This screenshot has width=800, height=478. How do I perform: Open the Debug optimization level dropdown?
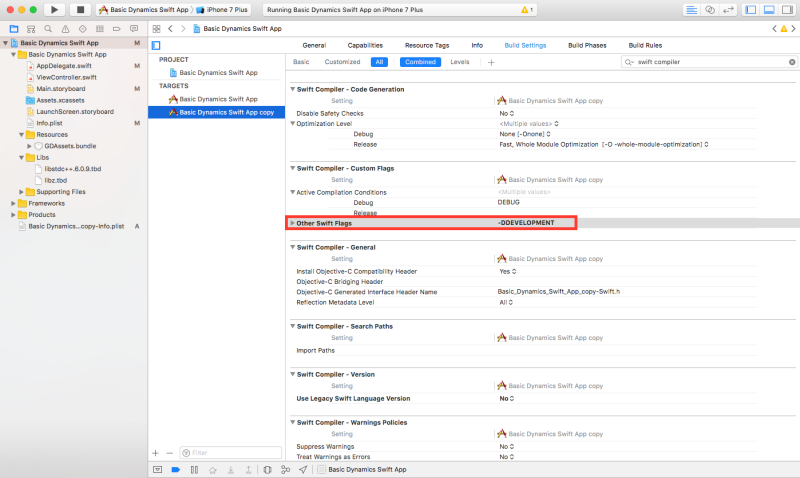click(x=525, y=134)
